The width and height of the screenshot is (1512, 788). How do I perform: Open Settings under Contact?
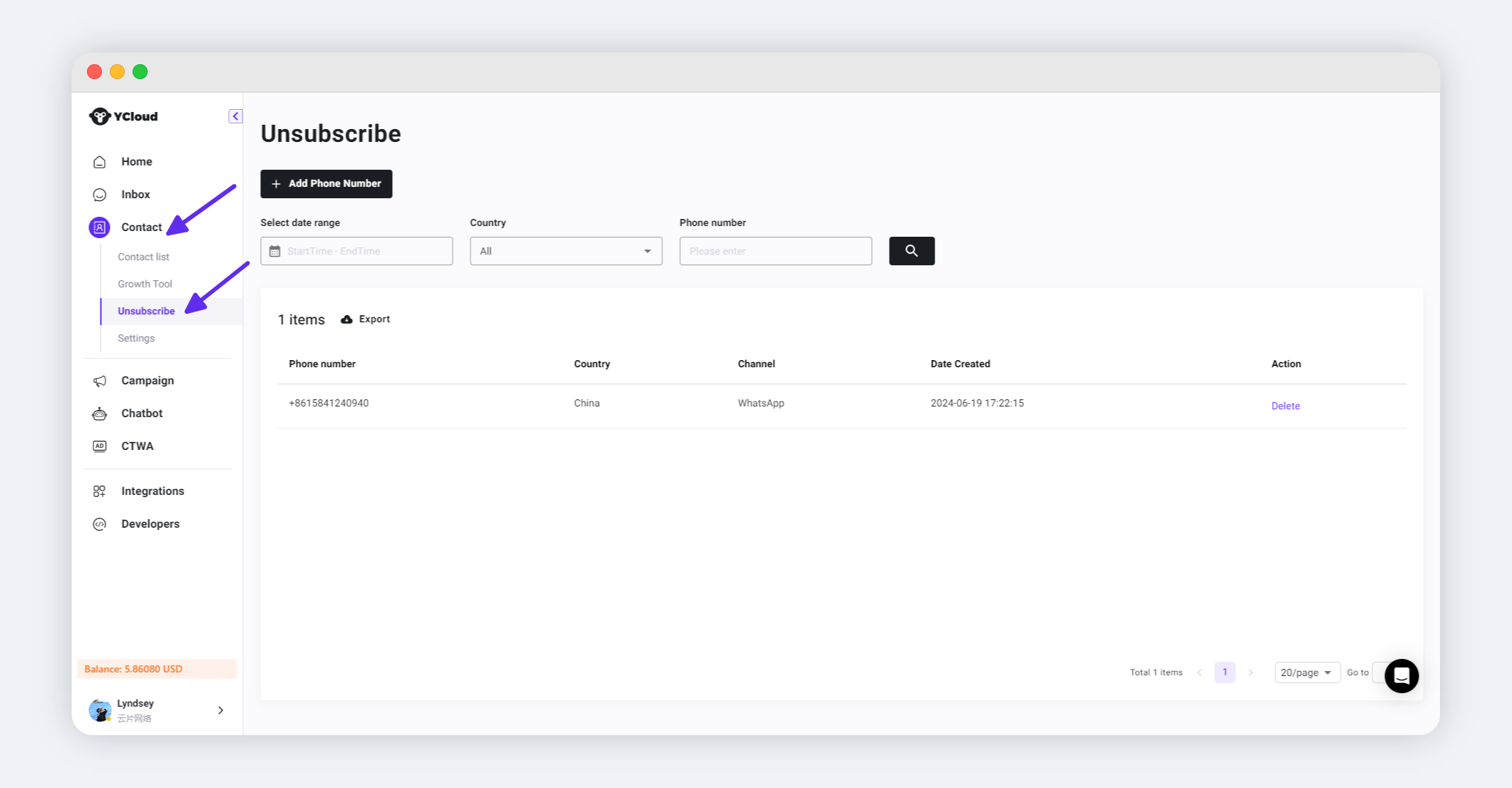point(136,338)
